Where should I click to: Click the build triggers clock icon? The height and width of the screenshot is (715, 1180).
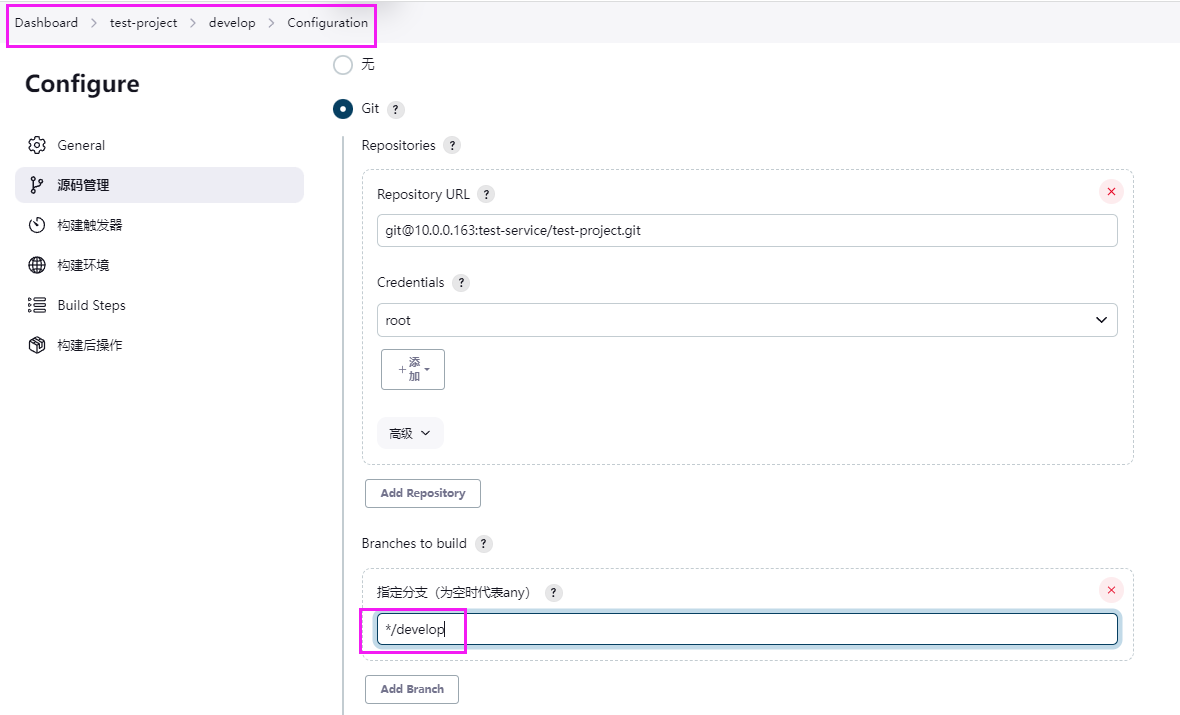[x=37, y=225]
